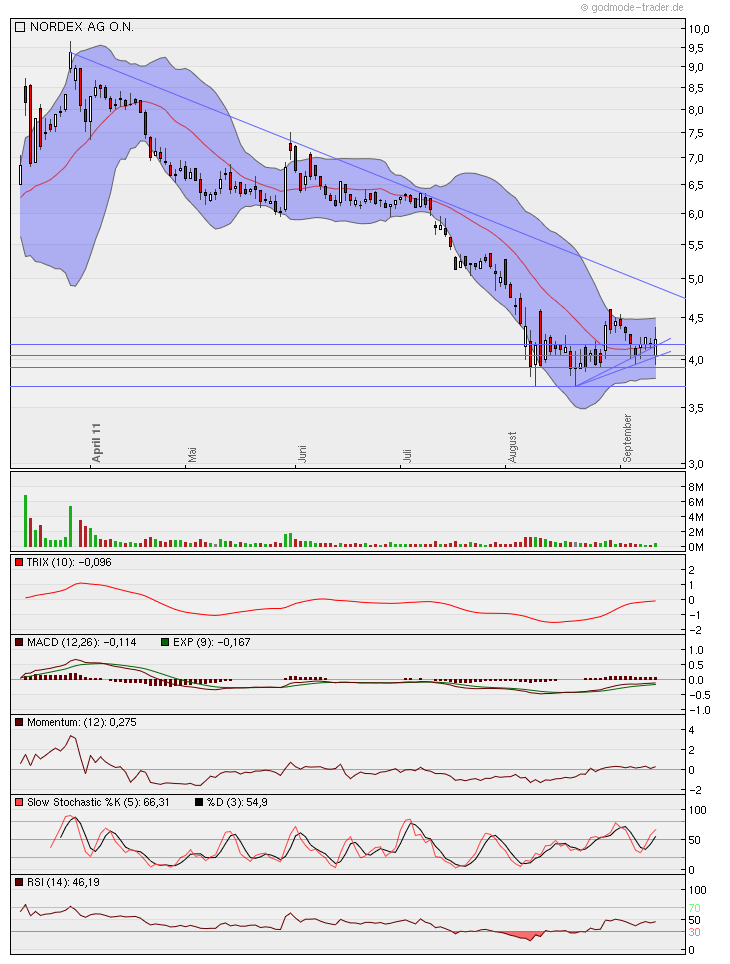The image size is (730, 964).
Task: Click the August month axis label
Action: (512, 448)
